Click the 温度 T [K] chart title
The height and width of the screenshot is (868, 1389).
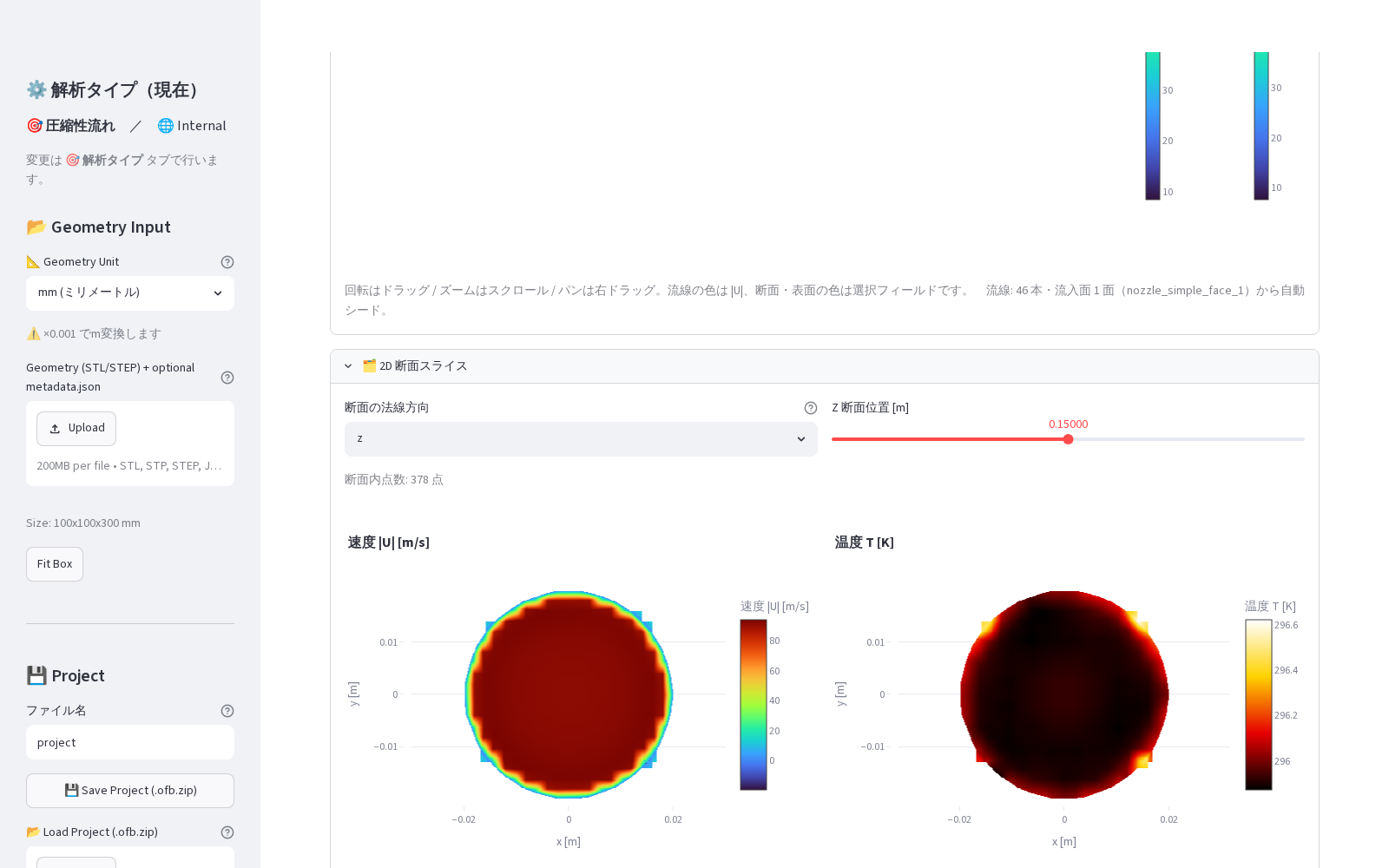(x=865, y=542)
